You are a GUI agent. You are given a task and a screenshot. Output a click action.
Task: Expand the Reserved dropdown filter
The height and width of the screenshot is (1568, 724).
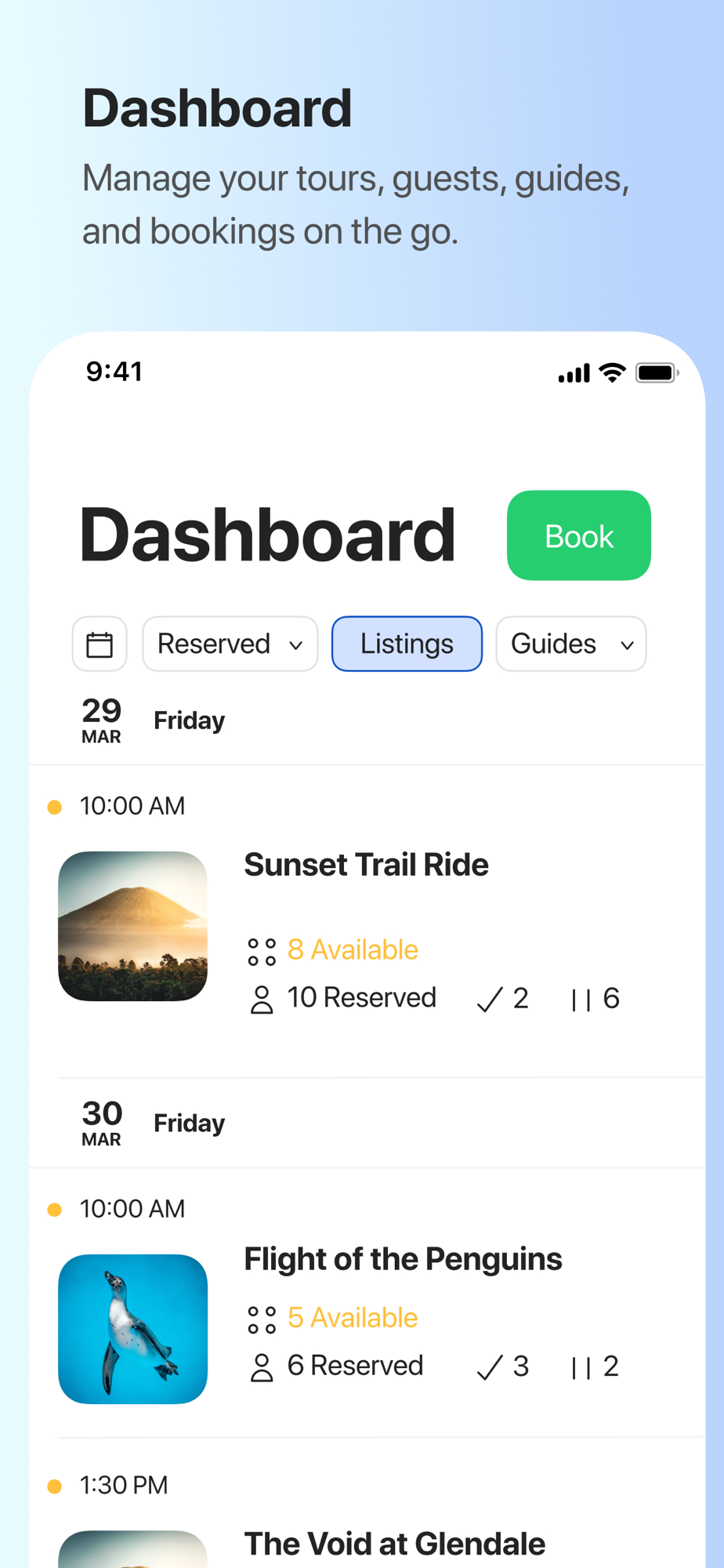coord(230,644)
